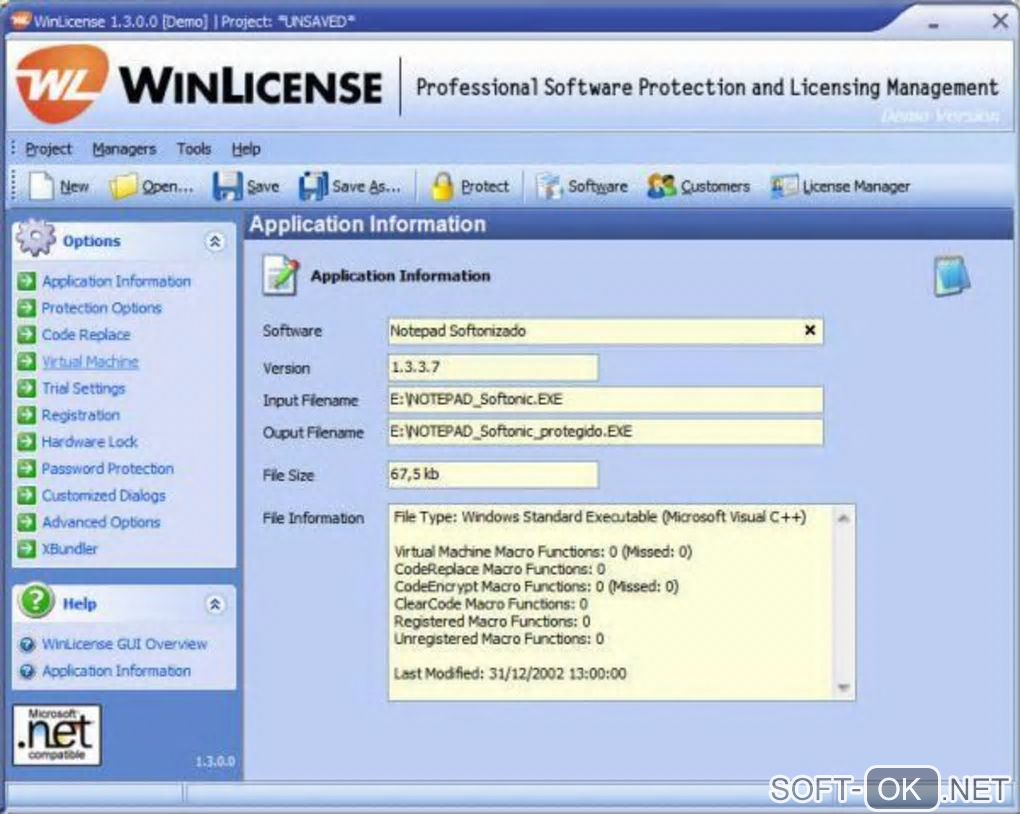The image size is (1020, 814).
Task: Open the Registration section
Action: (x=81, y=414)
